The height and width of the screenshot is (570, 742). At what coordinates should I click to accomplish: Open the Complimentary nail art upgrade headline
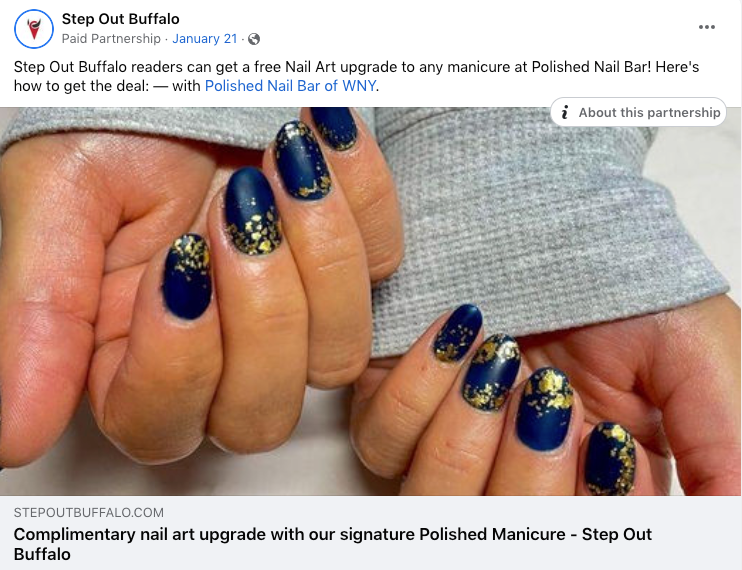pos(333,544)
